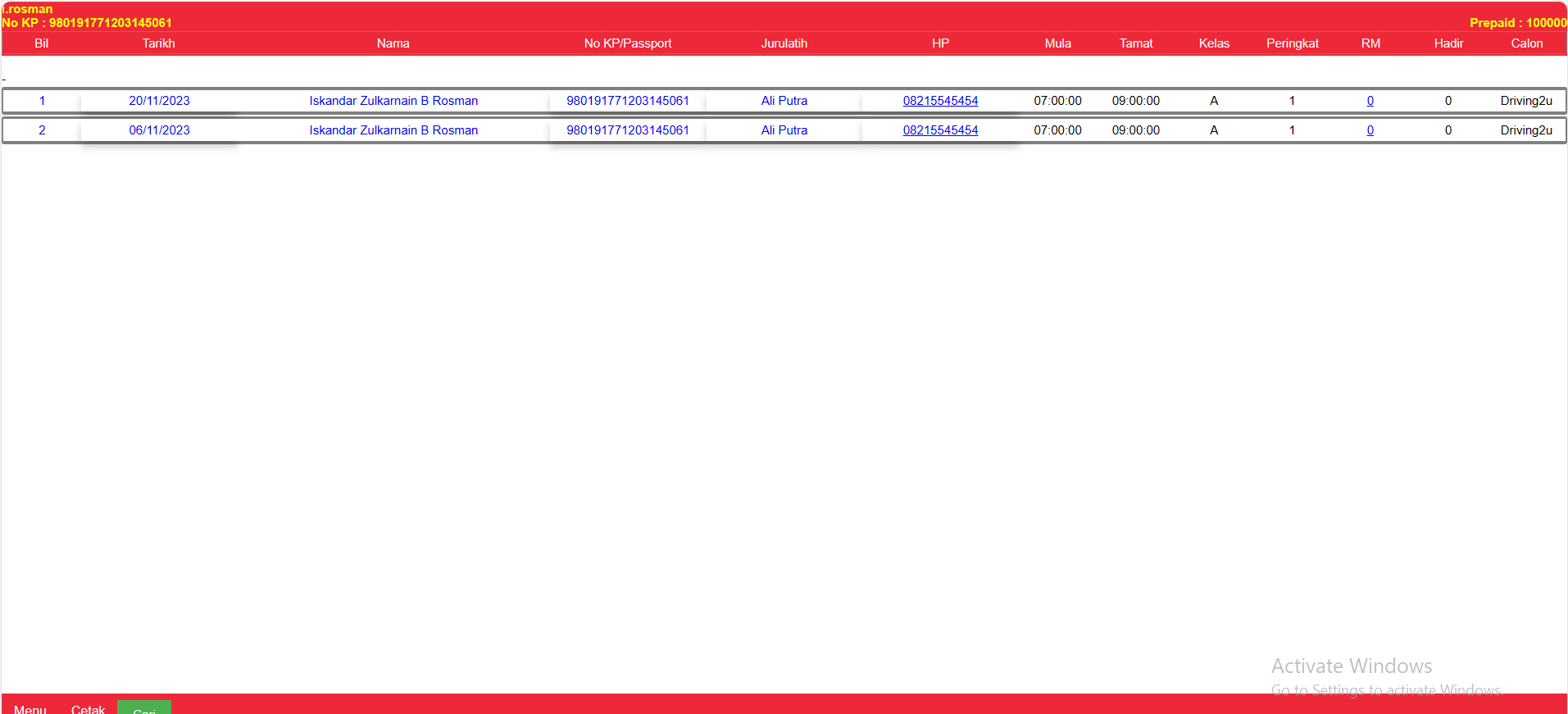
Task: Click the No KP number in row 1
Action: coord(628,101)
